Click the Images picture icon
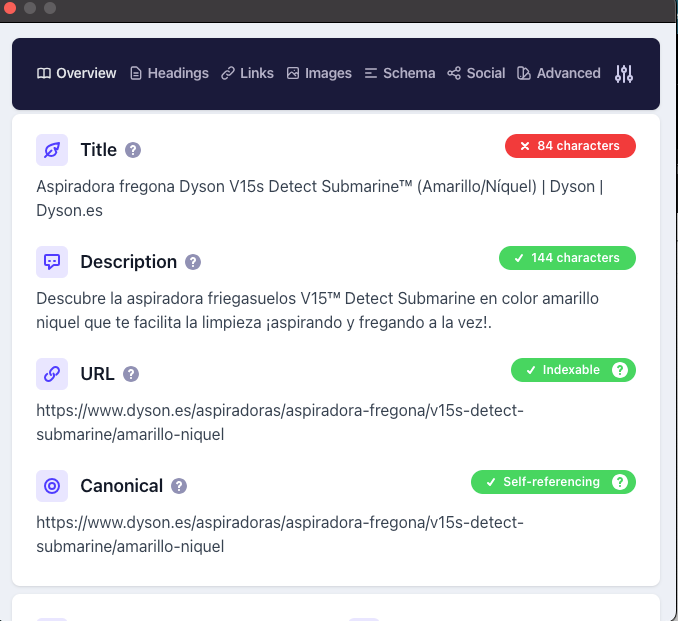Viewport: 678px width, 621px height. (x=293, y=73)
